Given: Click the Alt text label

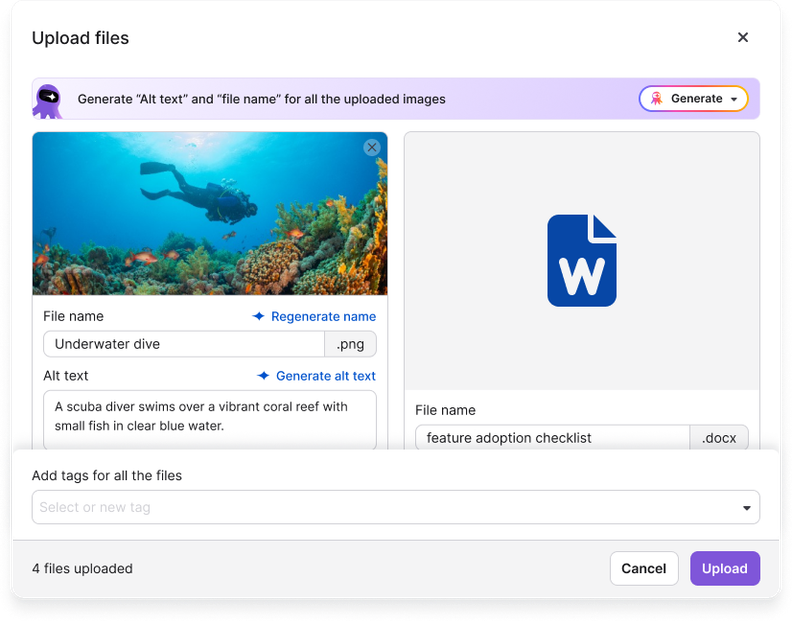Looking at the screenshot, I should tap(66, 376).
